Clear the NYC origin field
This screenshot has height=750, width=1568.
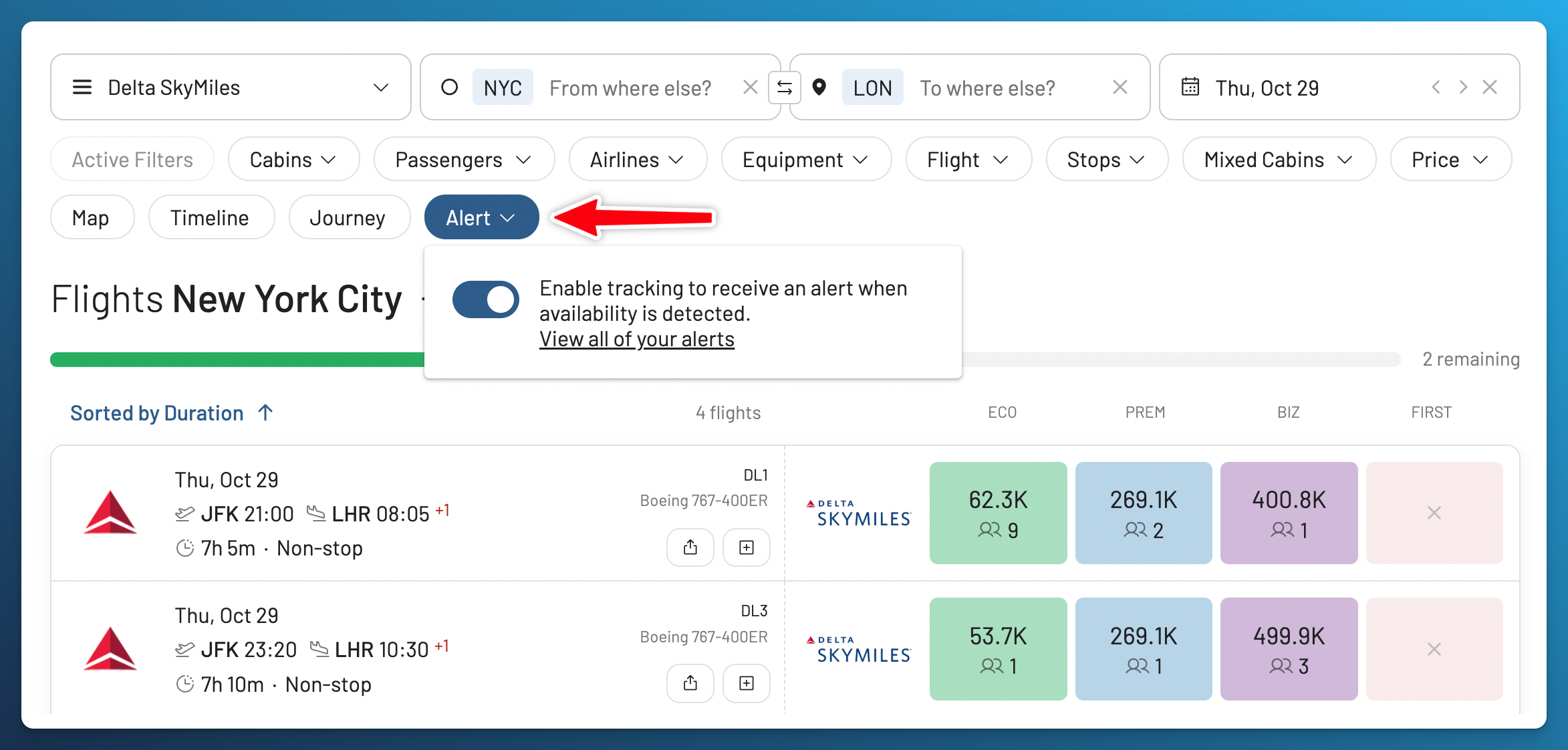[x=751, y=88]
